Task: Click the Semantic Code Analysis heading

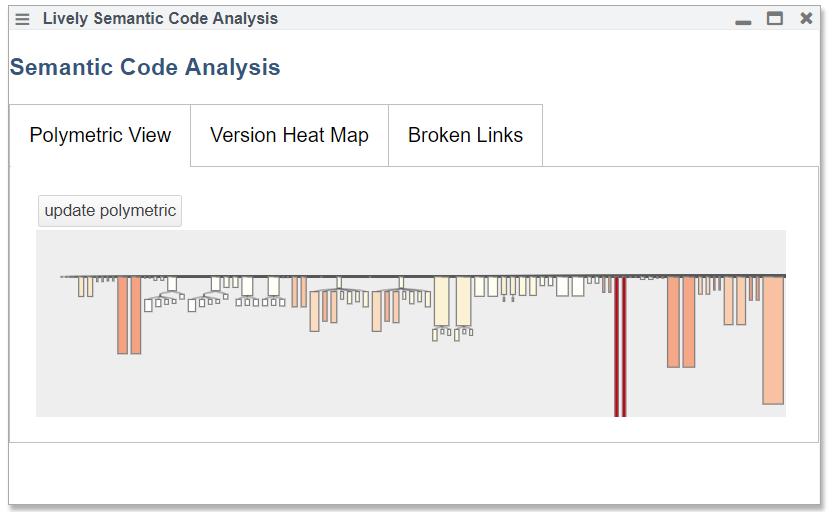Action: pyautogui.click(x=145, y=68)
